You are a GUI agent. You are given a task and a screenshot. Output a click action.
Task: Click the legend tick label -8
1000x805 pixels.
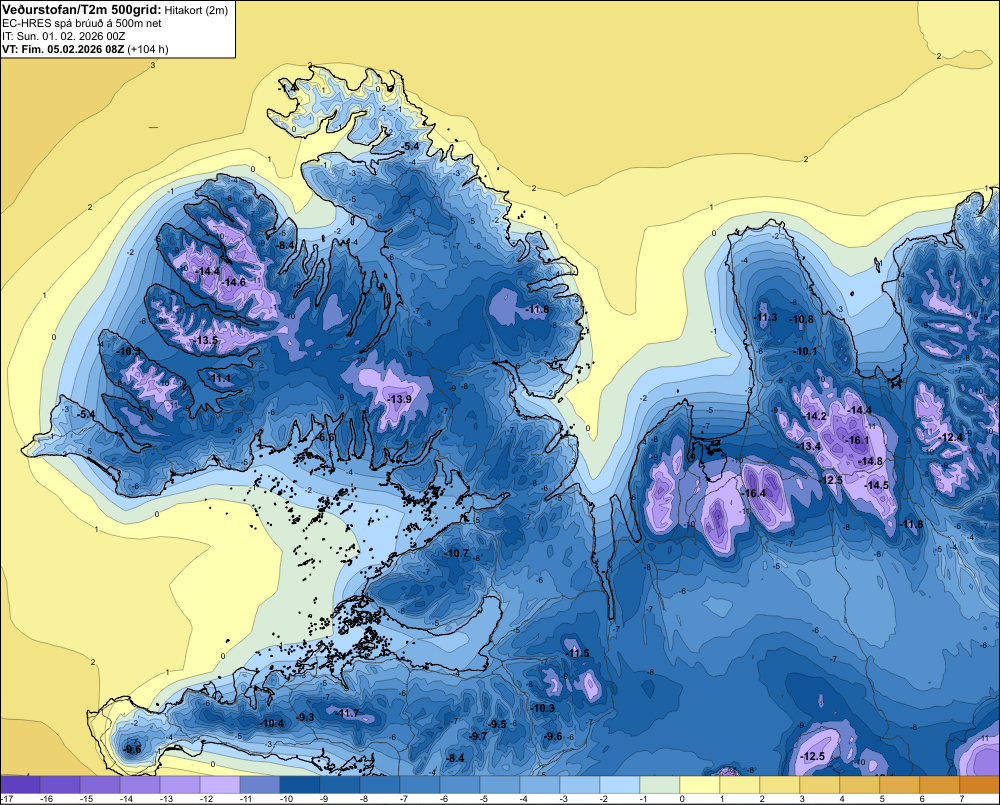[x=366, y=799]
